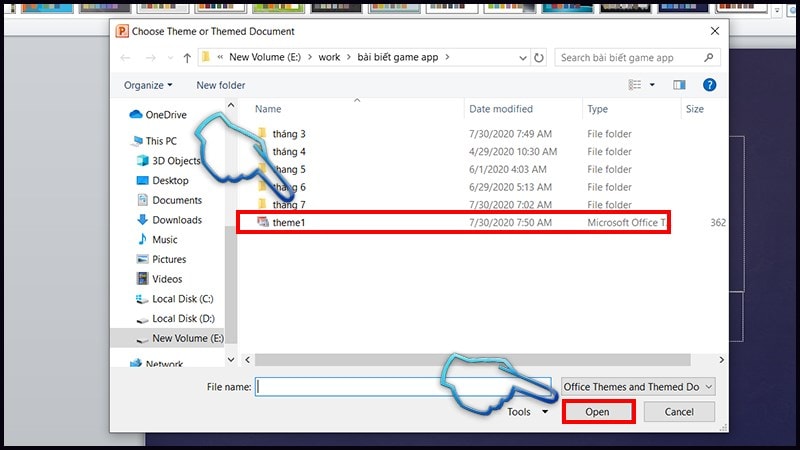Screen dimensions: 800x450
Task: Close the Choose Theme dialog
Action: [715, 31]
